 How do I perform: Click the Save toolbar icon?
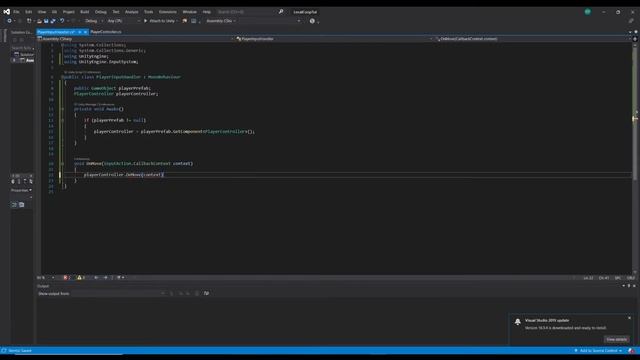pos(46,21)
